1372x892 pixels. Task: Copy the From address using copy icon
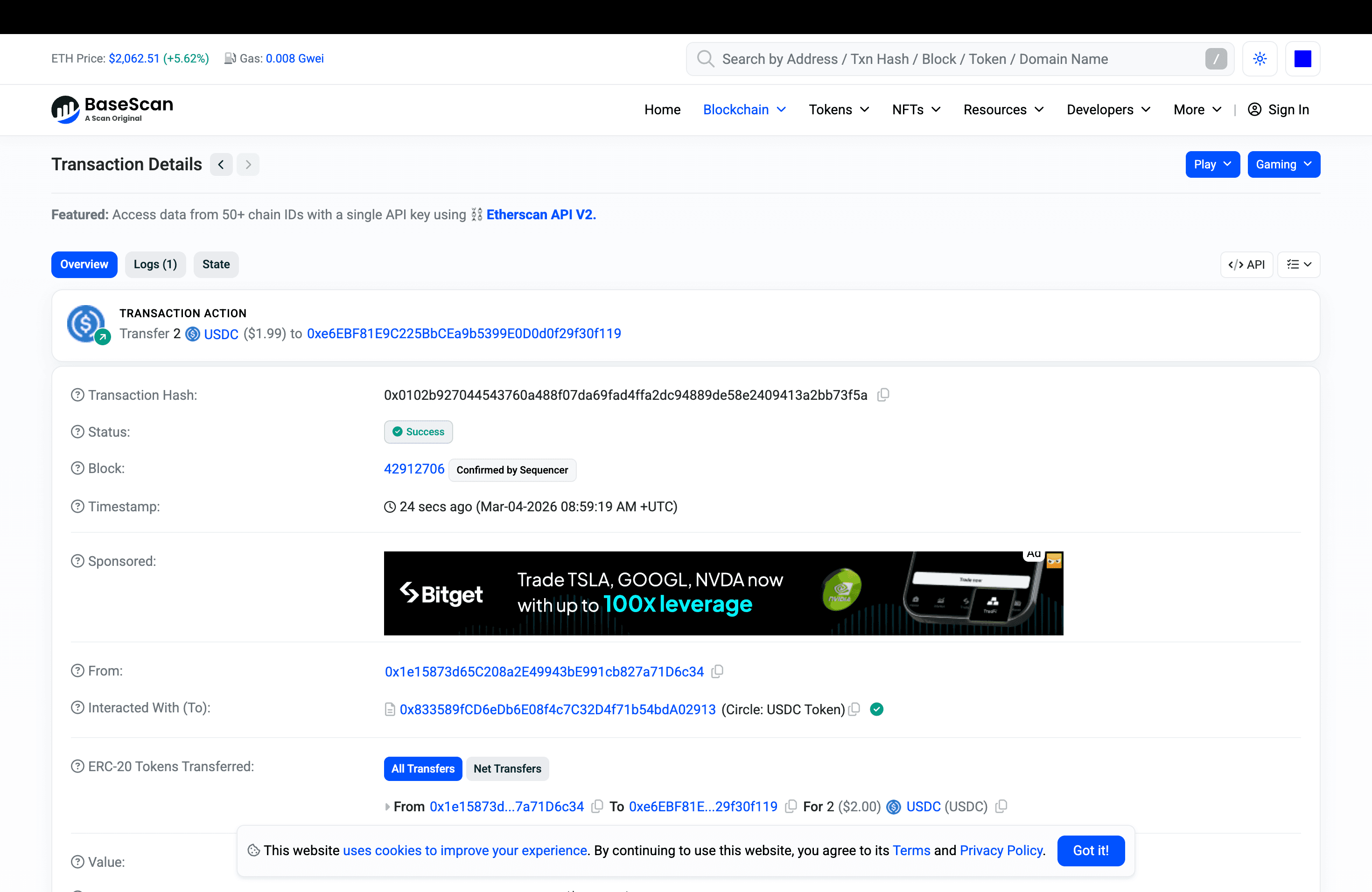pyautogui.click(x=716, y=671)
